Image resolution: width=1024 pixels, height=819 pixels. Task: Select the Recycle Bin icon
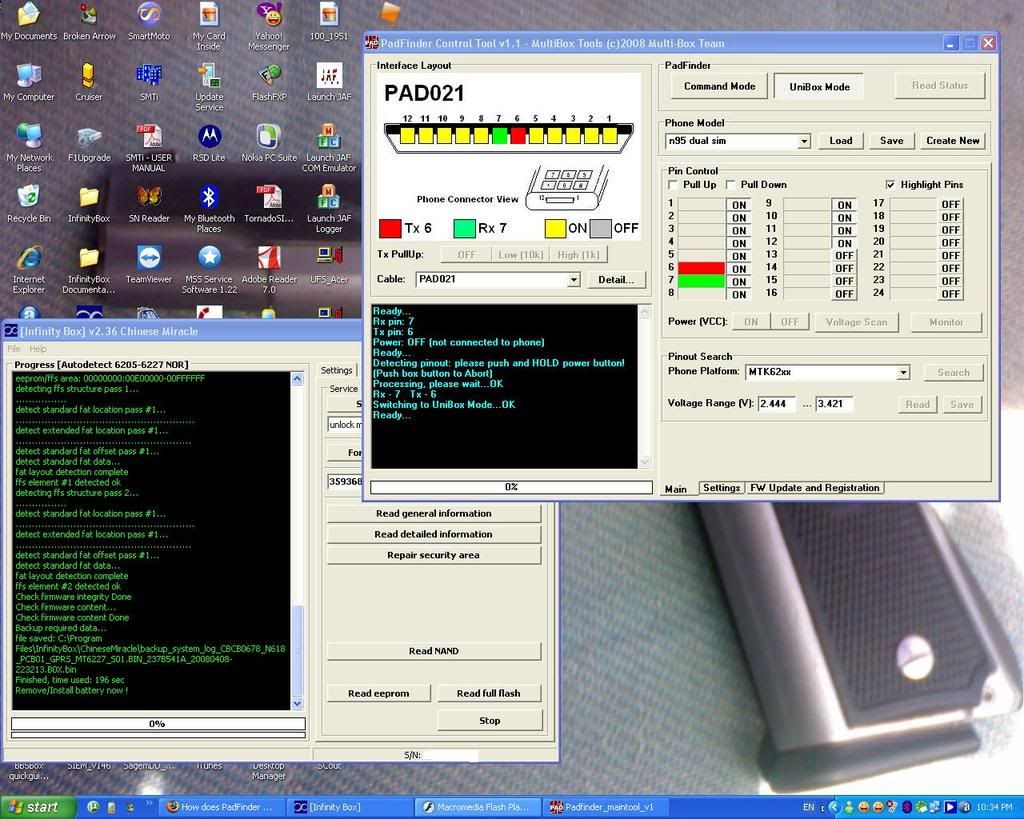pos(29,204)
